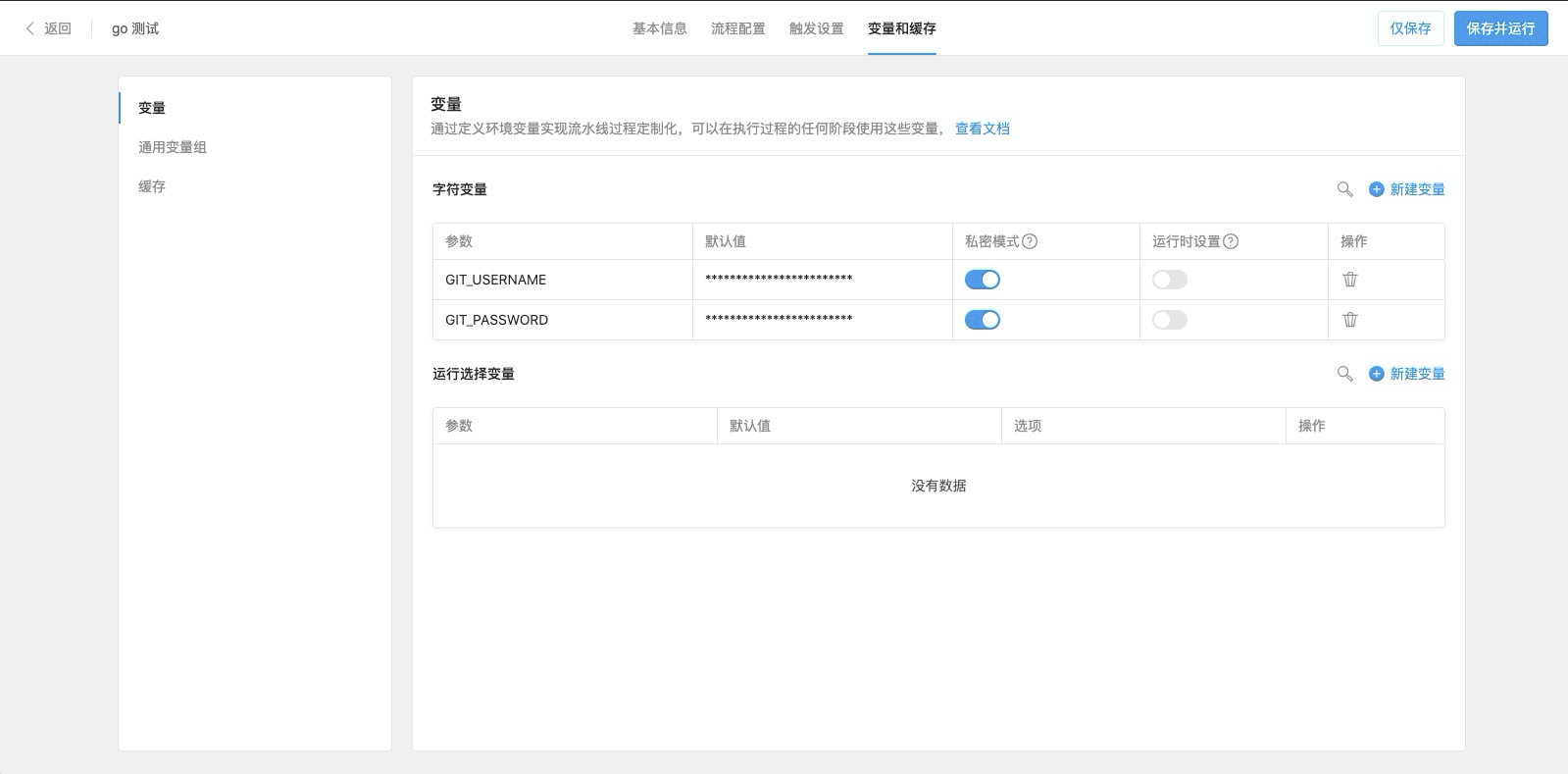
Task: Click plus icon for 新建变量 in 运行选择变量
Action: (x=1377, y=374)
